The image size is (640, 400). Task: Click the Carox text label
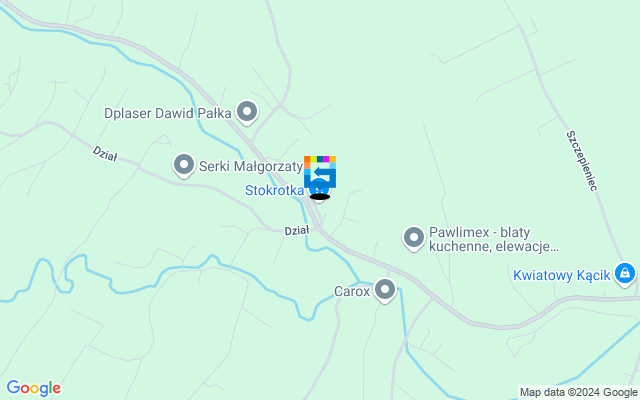coord(352,291)
